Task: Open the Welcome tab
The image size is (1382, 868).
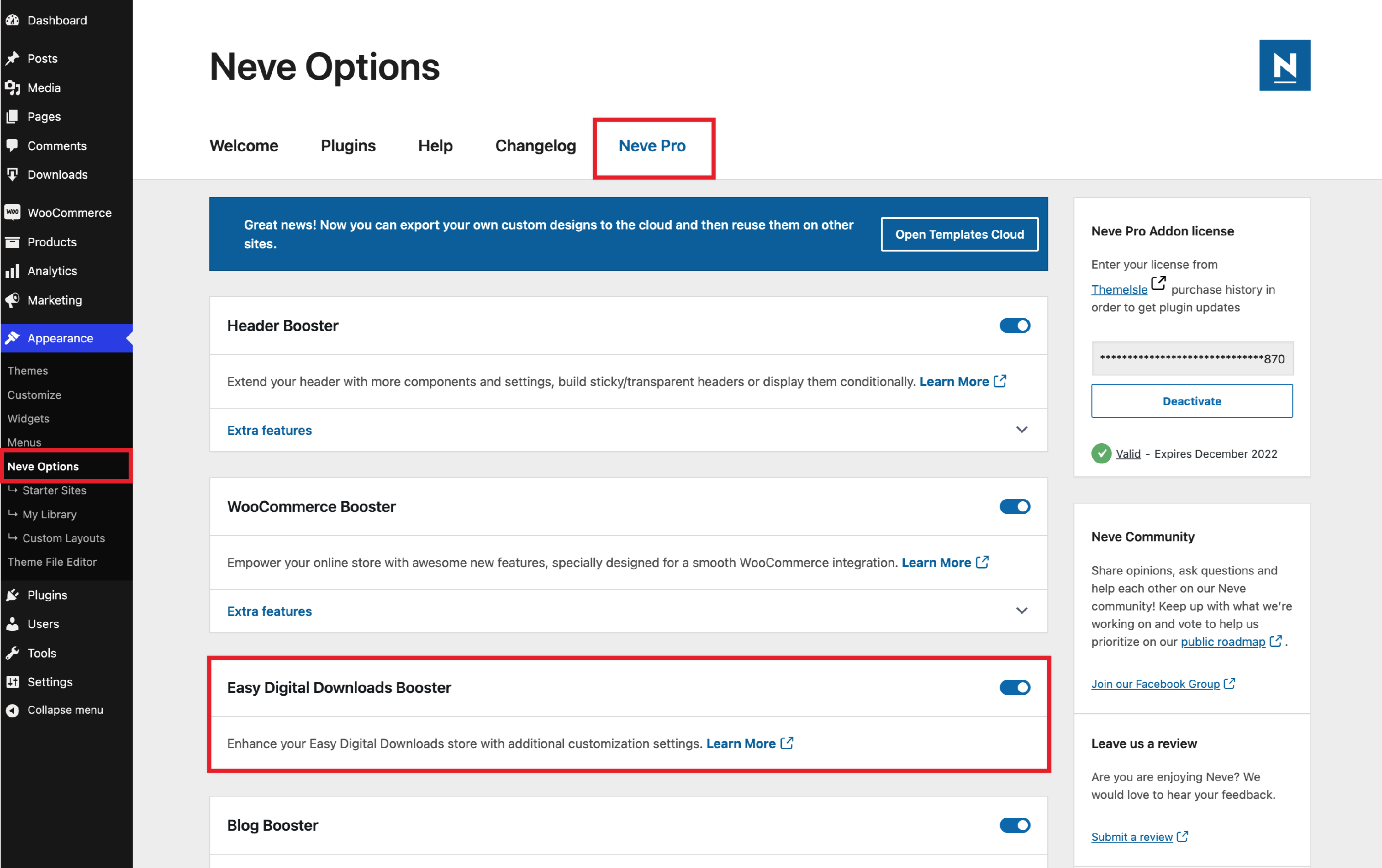Action: [x=243, y=146]
